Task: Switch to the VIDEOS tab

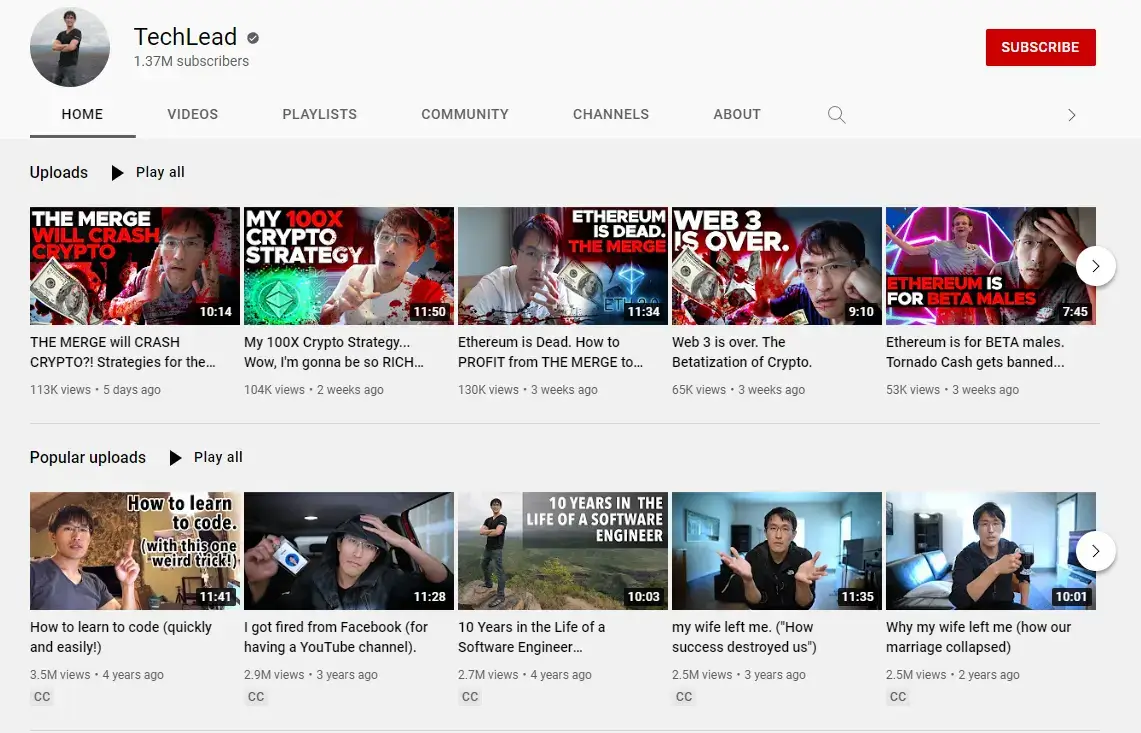Action: 192,114
